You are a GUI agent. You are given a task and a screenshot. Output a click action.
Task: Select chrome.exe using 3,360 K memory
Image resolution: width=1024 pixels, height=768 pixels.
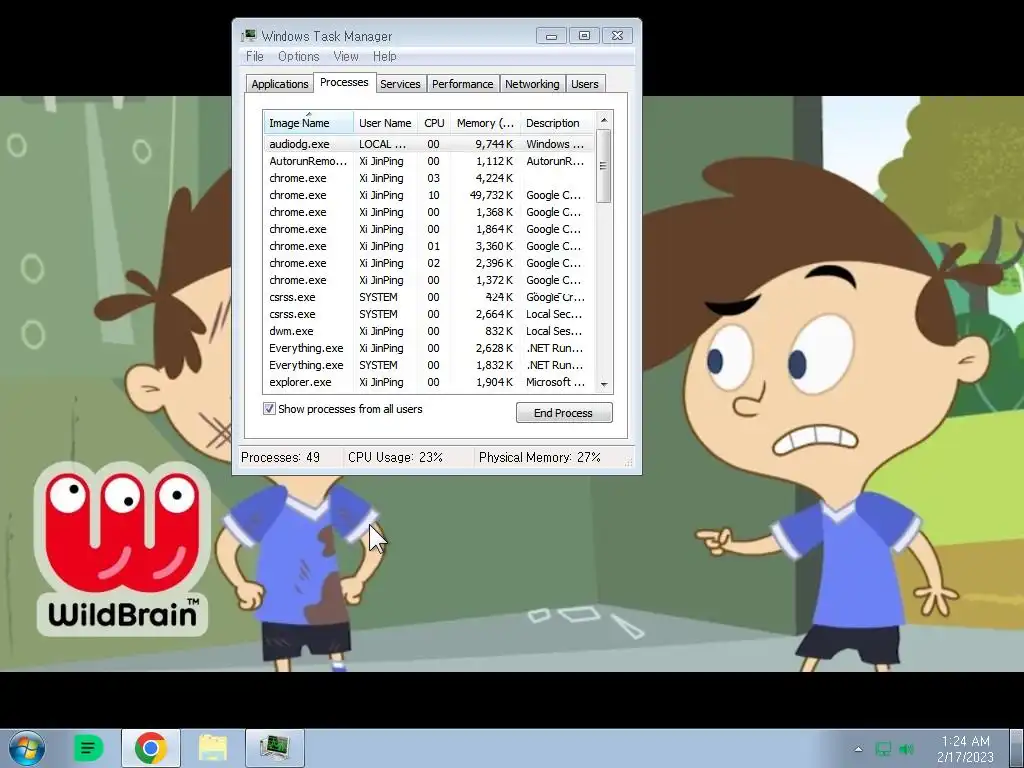tap(429, 246)
